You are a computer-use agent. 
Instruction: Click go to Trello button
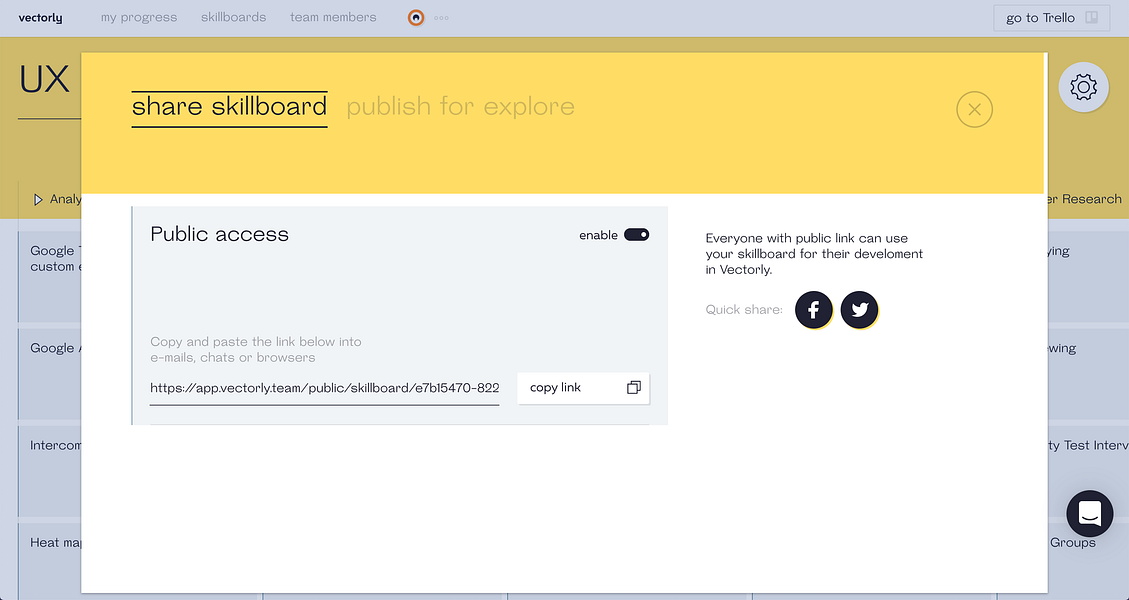(1051, 18)
